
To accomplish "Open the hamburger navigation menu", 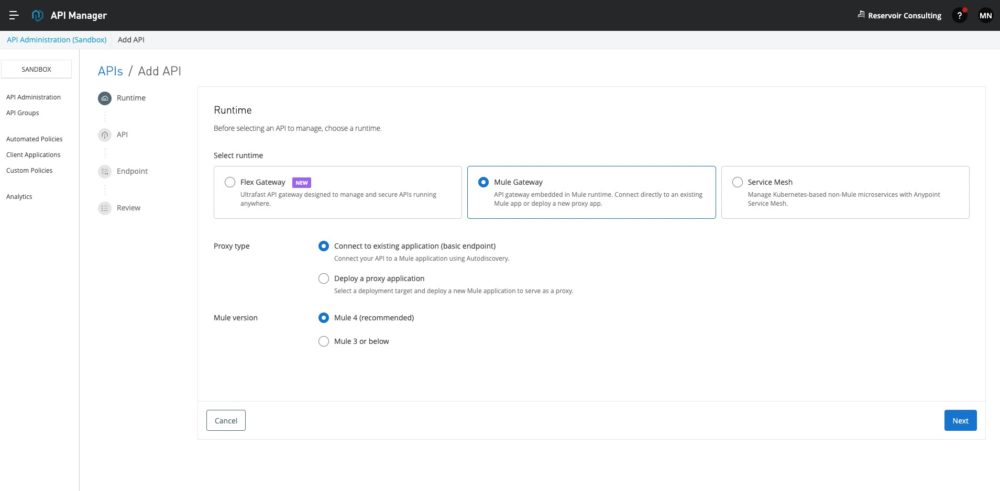I will pos(13,15).
